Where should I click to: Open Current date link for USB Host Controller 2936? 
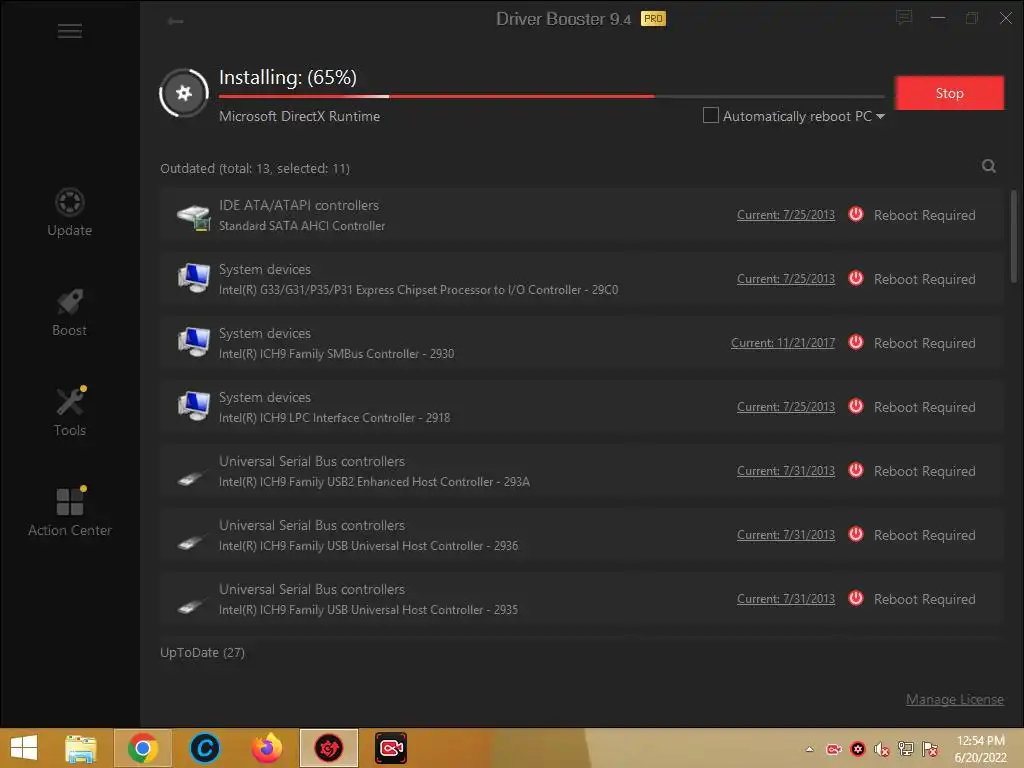click(x=786, y=535)
